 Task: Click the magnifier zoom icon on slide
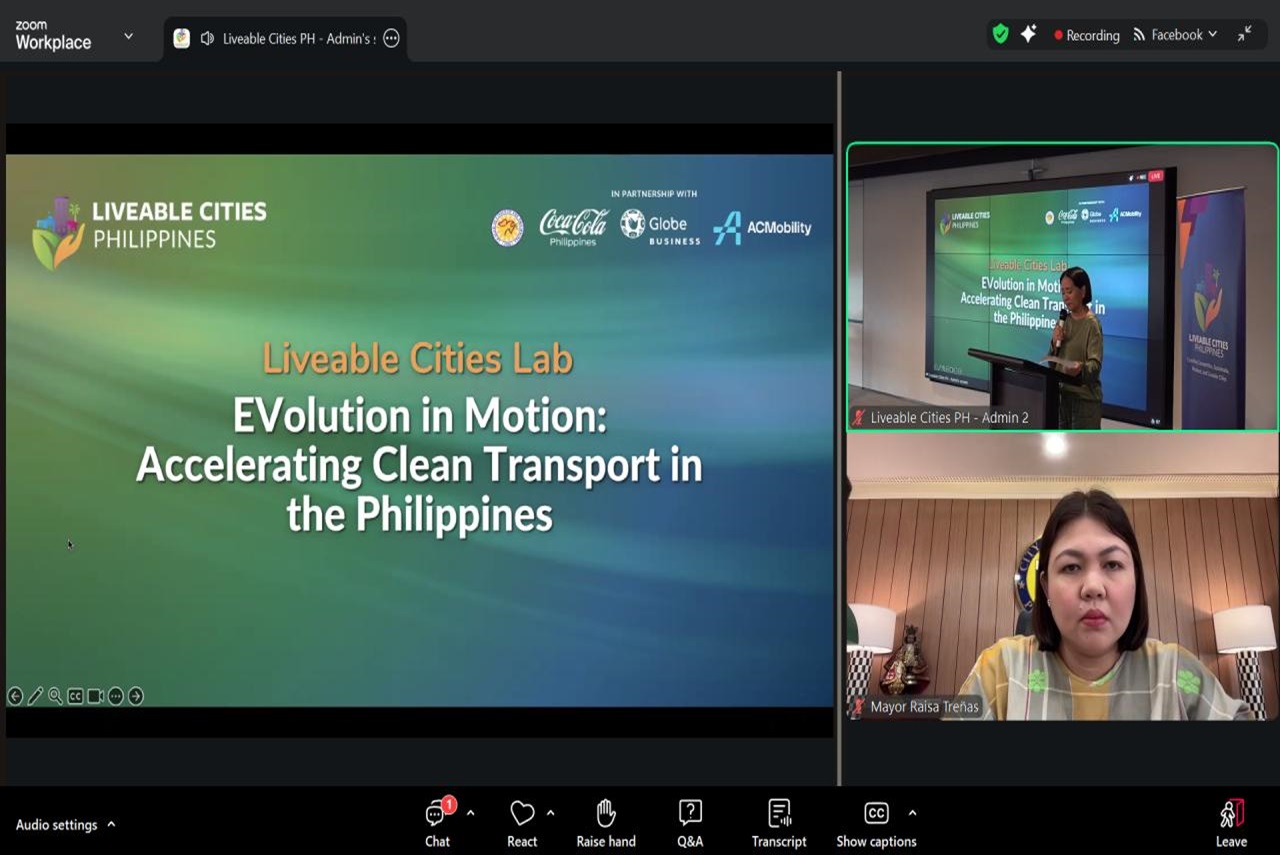point(55,696)
